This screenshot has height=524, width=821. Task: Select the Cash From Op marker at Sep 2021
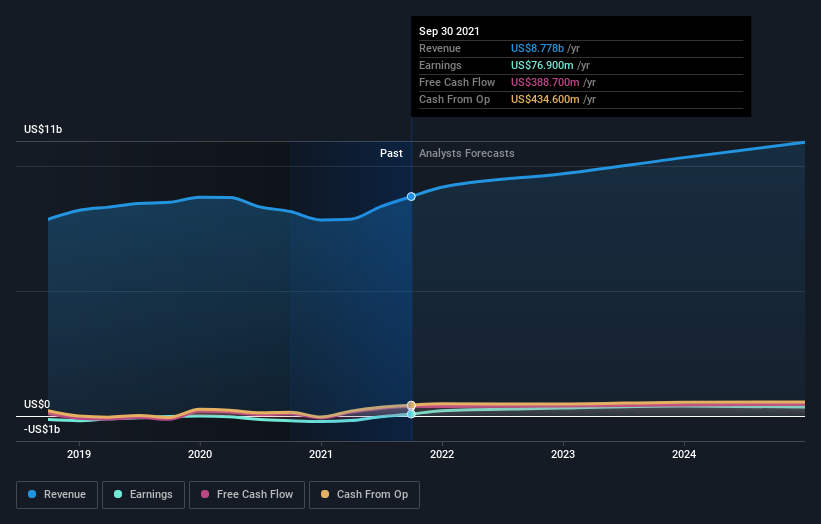(411, 405)
